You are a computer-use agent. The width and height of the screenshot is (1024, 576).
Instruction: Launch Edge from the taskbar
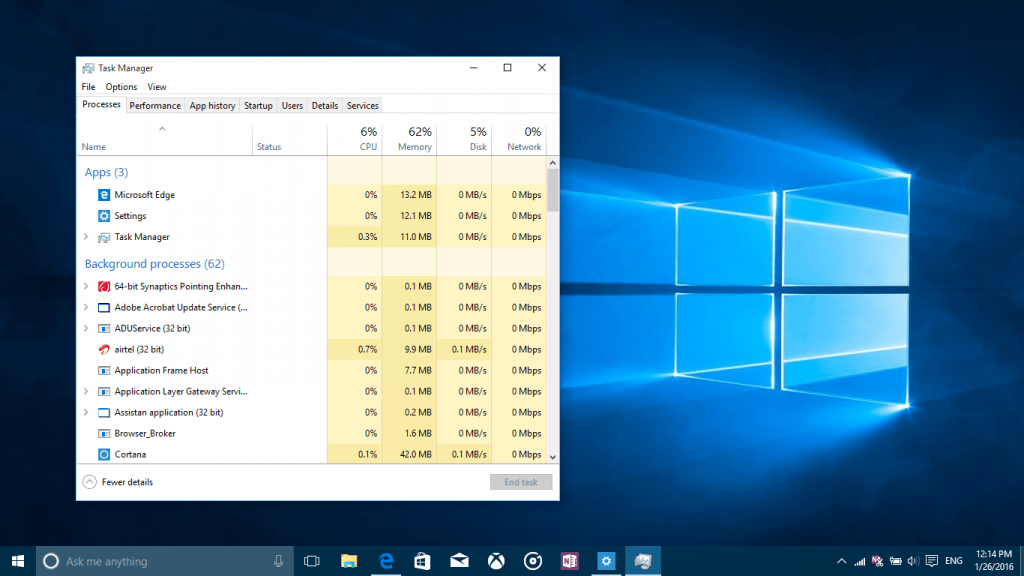click(386, 561)
